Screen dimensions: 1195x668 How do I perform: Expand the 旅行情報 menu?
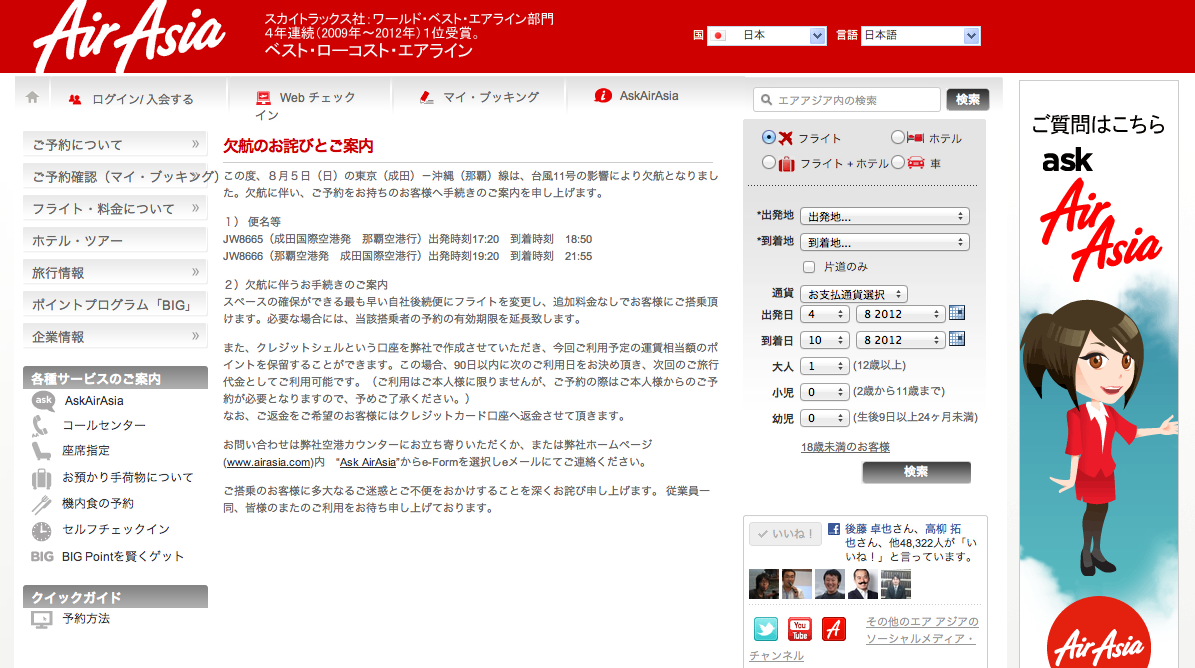(x=115, y=272)
